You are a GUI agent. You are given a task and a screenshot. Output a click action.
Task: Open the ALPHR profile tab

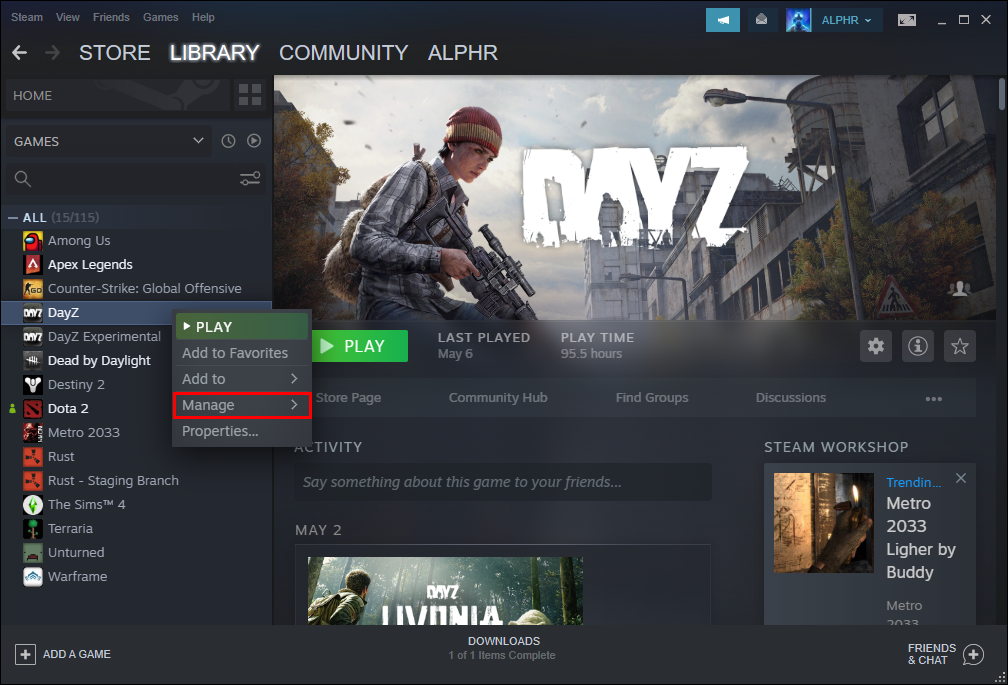point(463,53)
